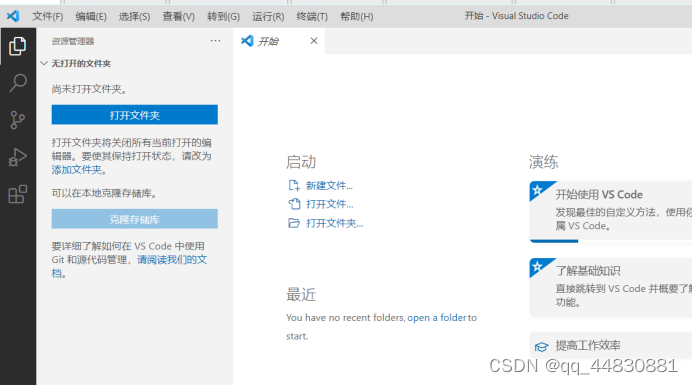This screenshot has width=693, height=385.
Task: Click the open file icon beside 打开文件
Action: coord(294,204)
